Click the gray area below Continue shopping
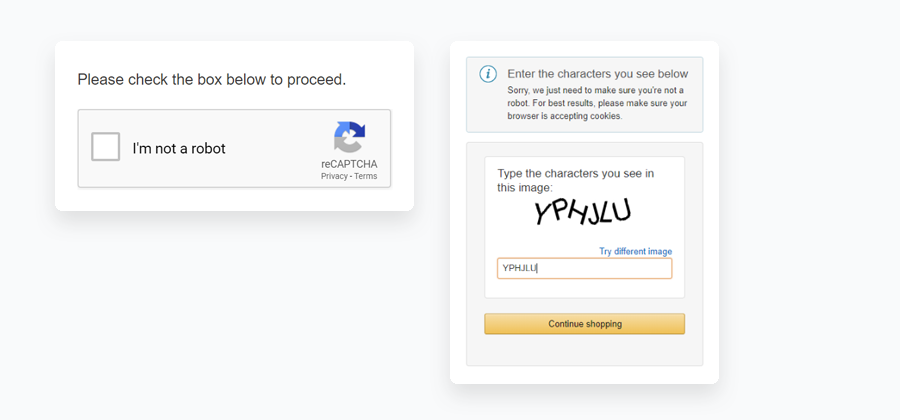The width and height of the screenshot is (900, 420). 584,350
